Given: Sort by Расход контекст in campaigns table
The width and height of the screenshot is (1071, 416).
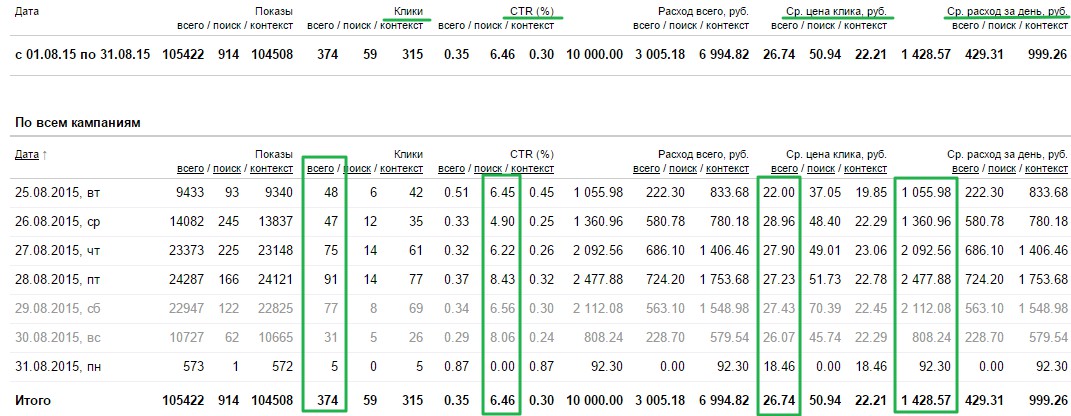Looking at the screenshot, I should pos(728,169).
